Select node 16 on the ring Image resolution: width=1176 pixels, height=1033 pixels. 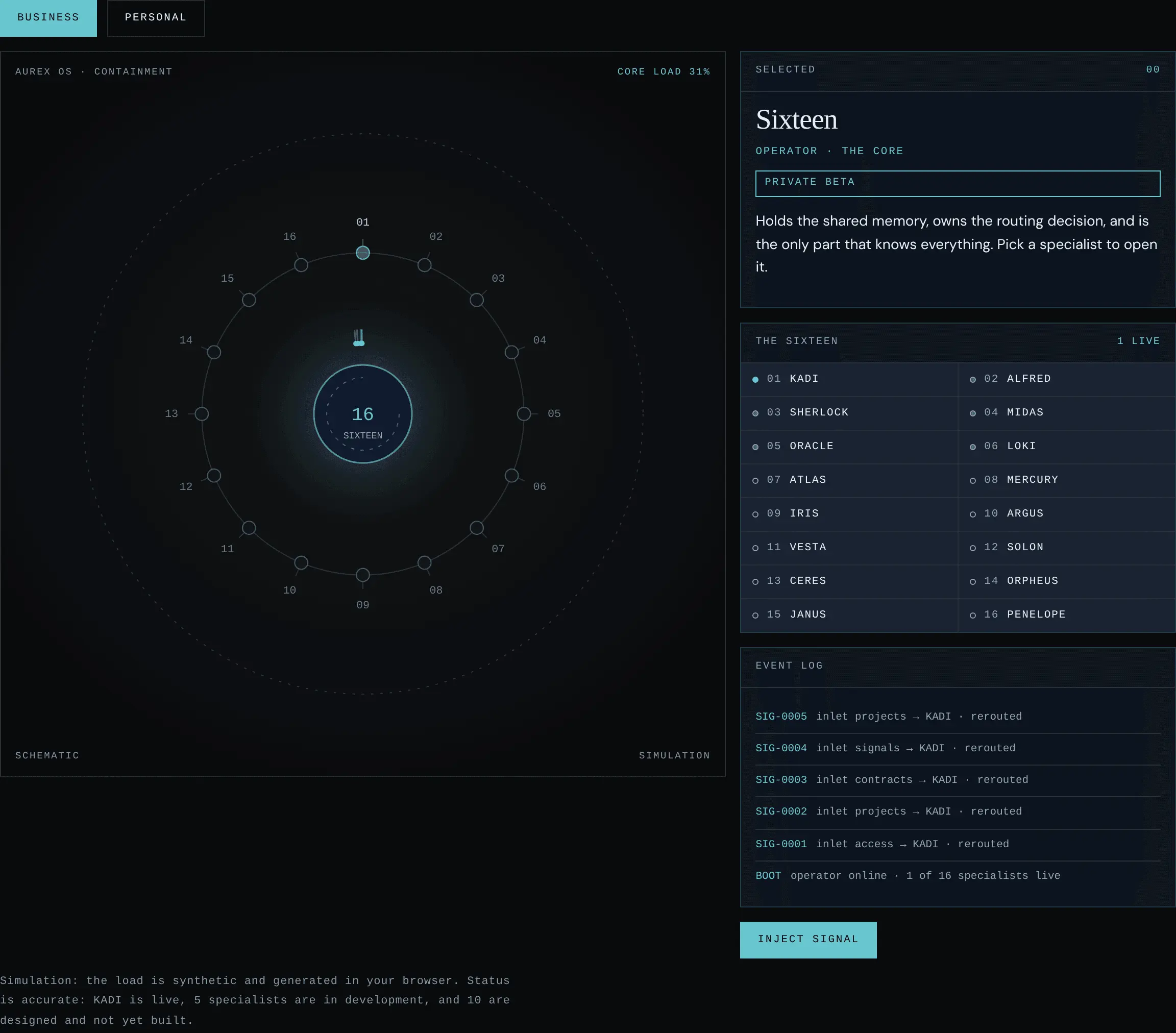[x=301, y=265]
